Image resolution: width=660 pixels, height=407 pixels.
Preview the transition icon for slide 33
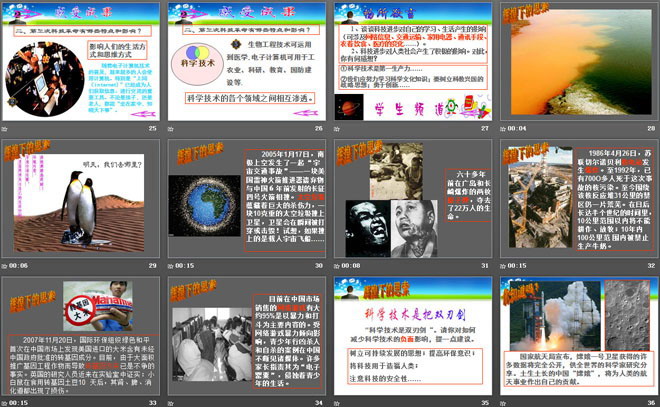pos(7,402)
